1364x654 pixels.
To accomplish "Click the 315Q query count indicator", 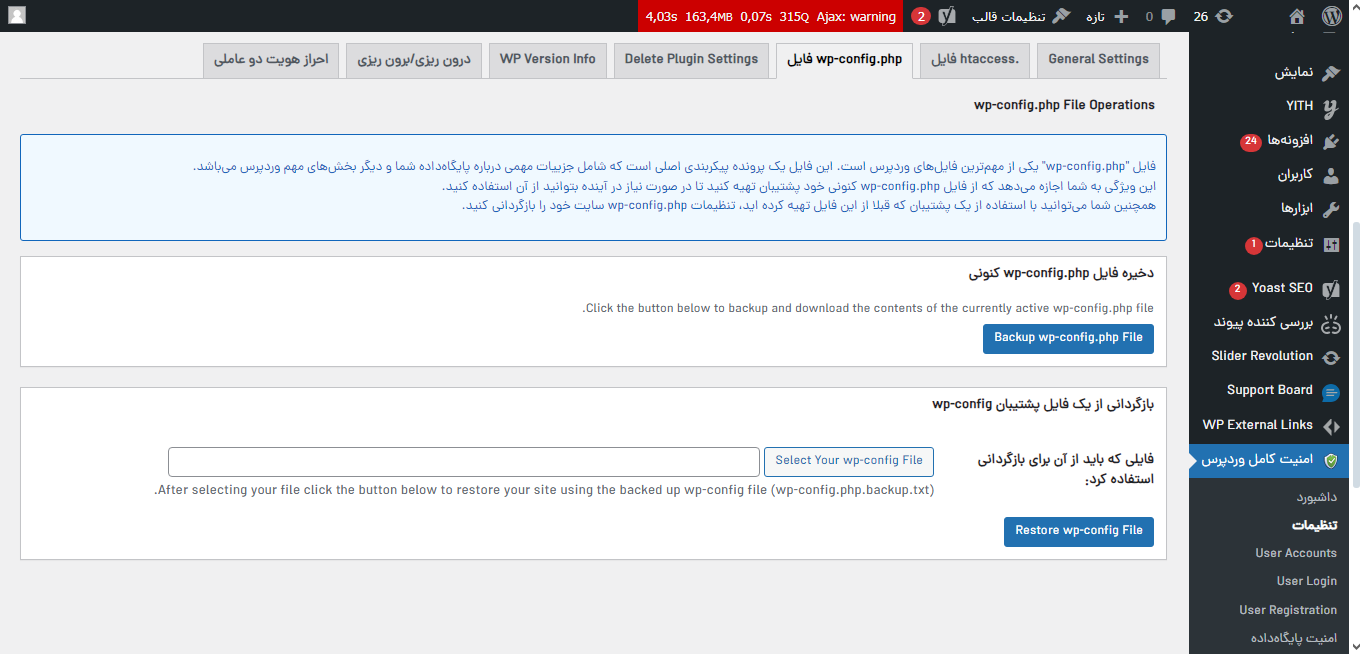I will [794, 16].
